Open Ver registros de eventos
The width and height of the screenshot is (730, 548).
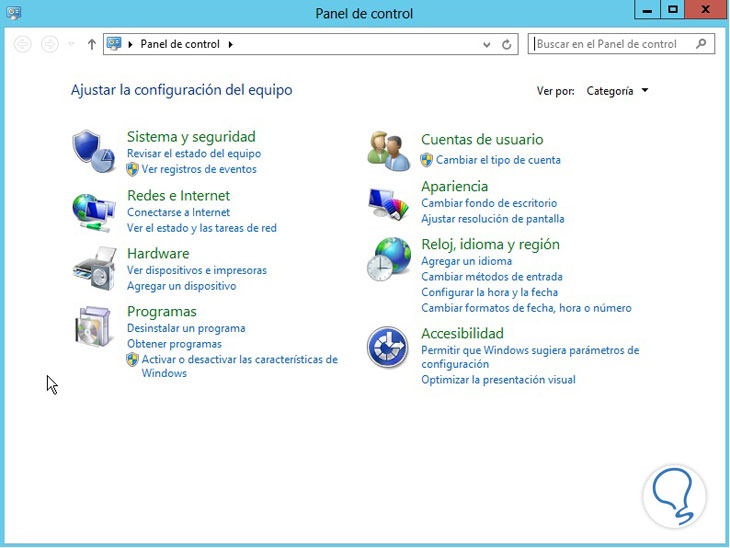tap(199, 169)
